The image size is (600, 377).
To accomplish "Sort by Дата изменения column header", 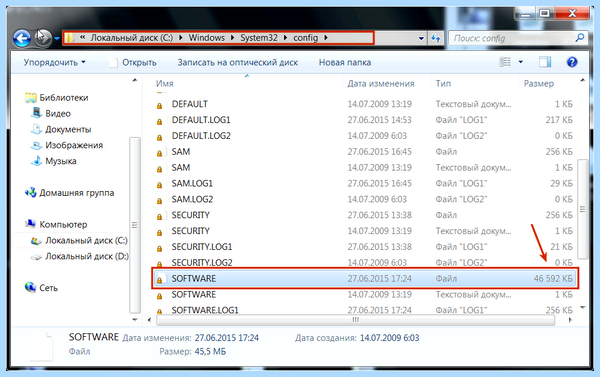I will pyautogui.click(x=381, y=83).
